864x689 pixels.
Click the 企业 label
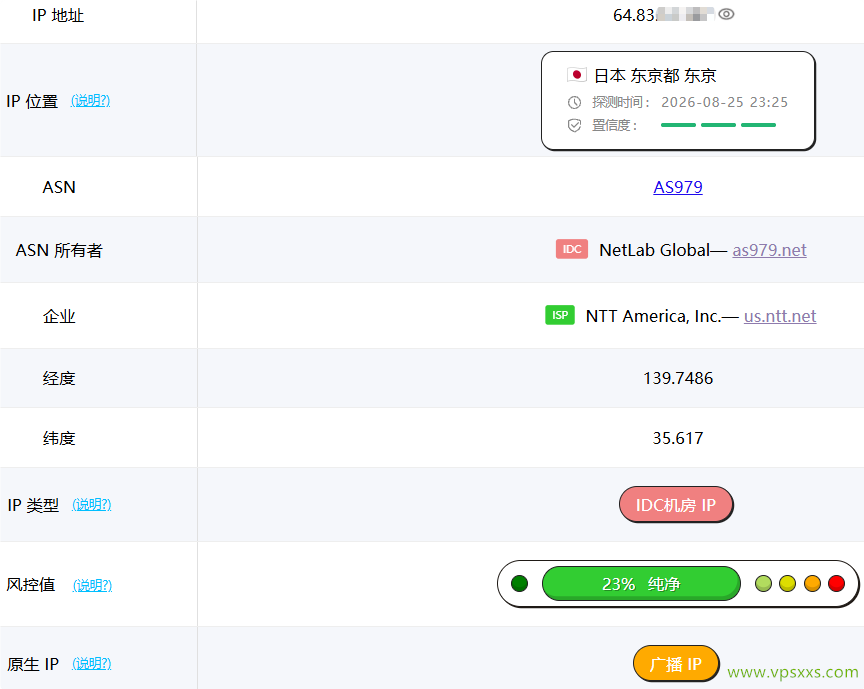[59, 316]
